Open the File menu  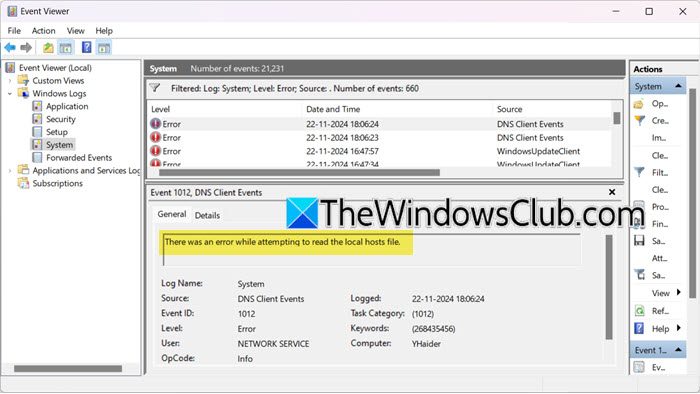pyautogui.click(x=14, y=31)
